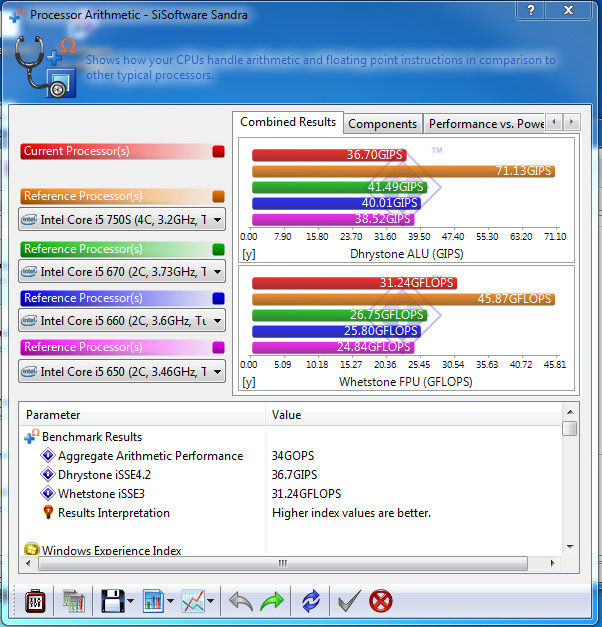Click the 38.52GIPS magenta bar

coord(333,219)
